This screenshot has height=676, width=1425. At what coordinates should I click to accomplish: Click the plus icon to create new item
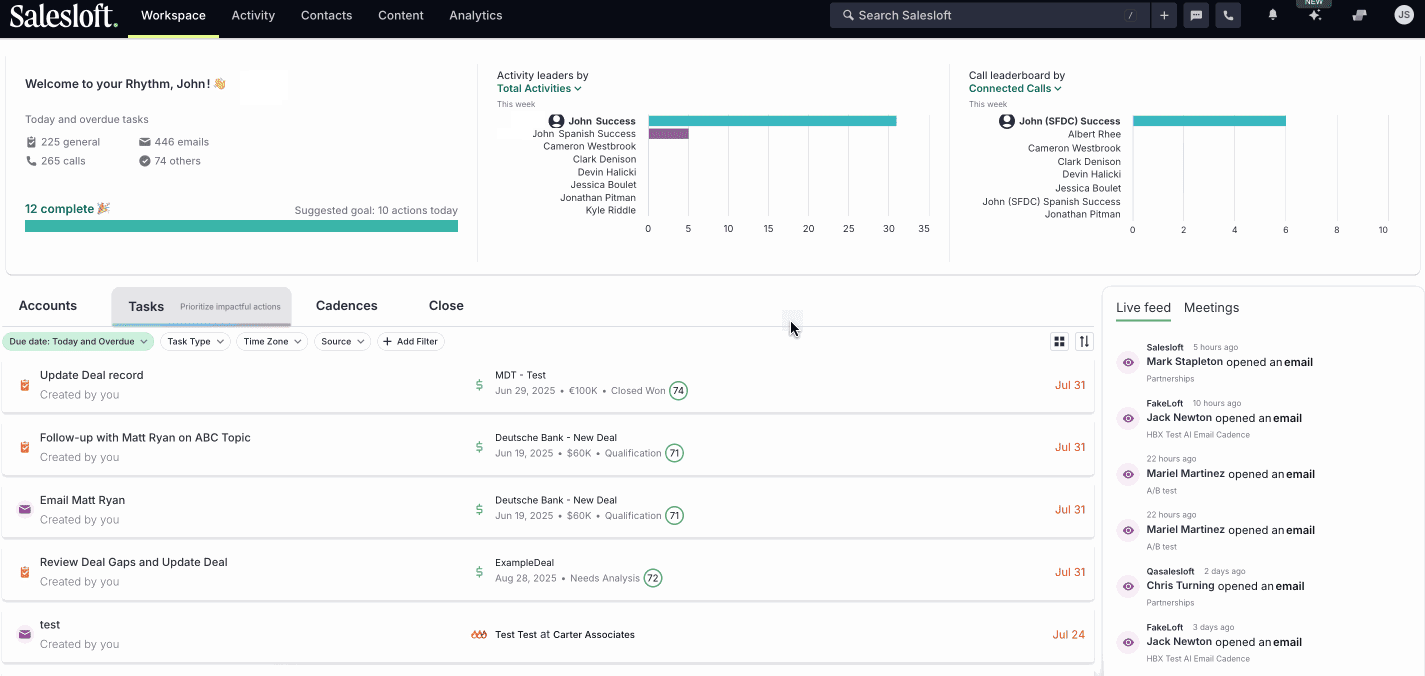(1163, 15)
